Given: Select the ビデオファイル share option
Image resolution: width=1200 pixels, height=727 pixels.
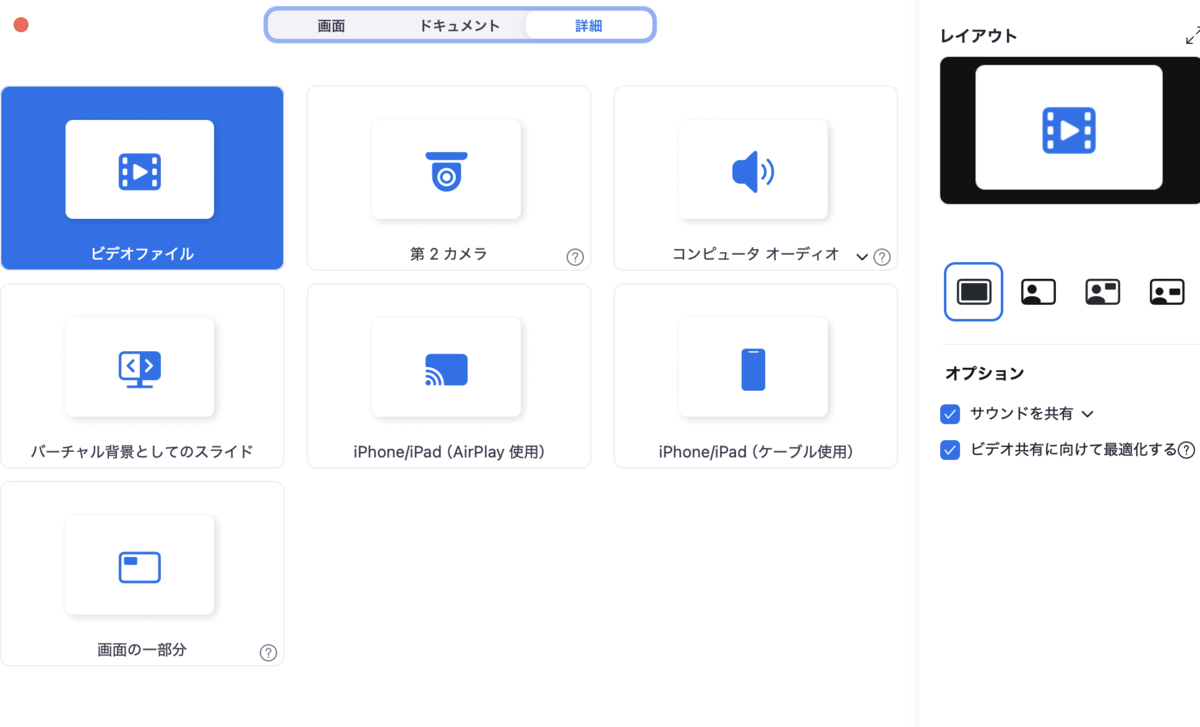Looking at the screenshot, I should (x=141, y=178).
